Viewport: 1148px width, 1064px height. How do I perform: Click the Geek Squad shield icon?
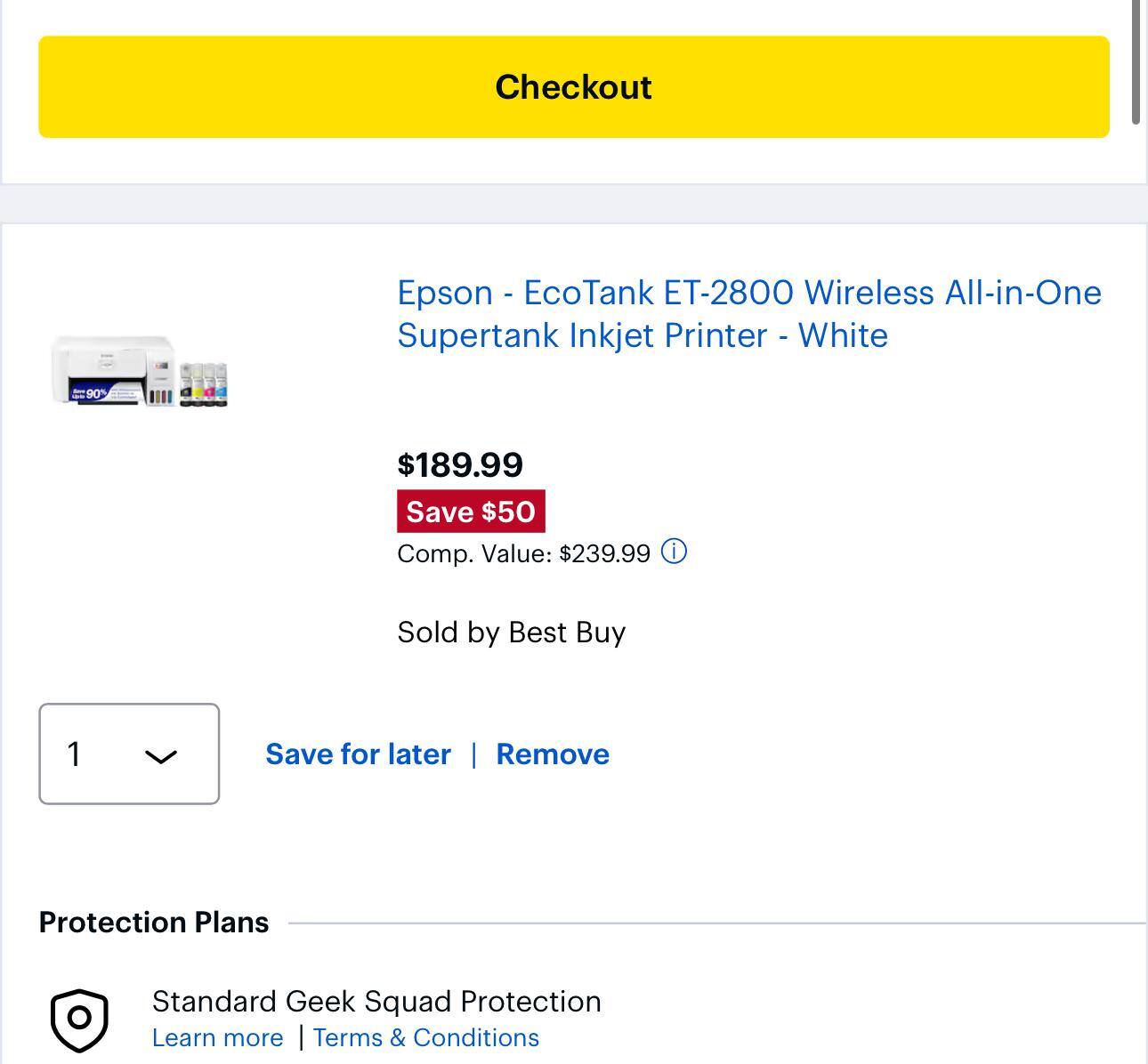[x=79, y=1019]
